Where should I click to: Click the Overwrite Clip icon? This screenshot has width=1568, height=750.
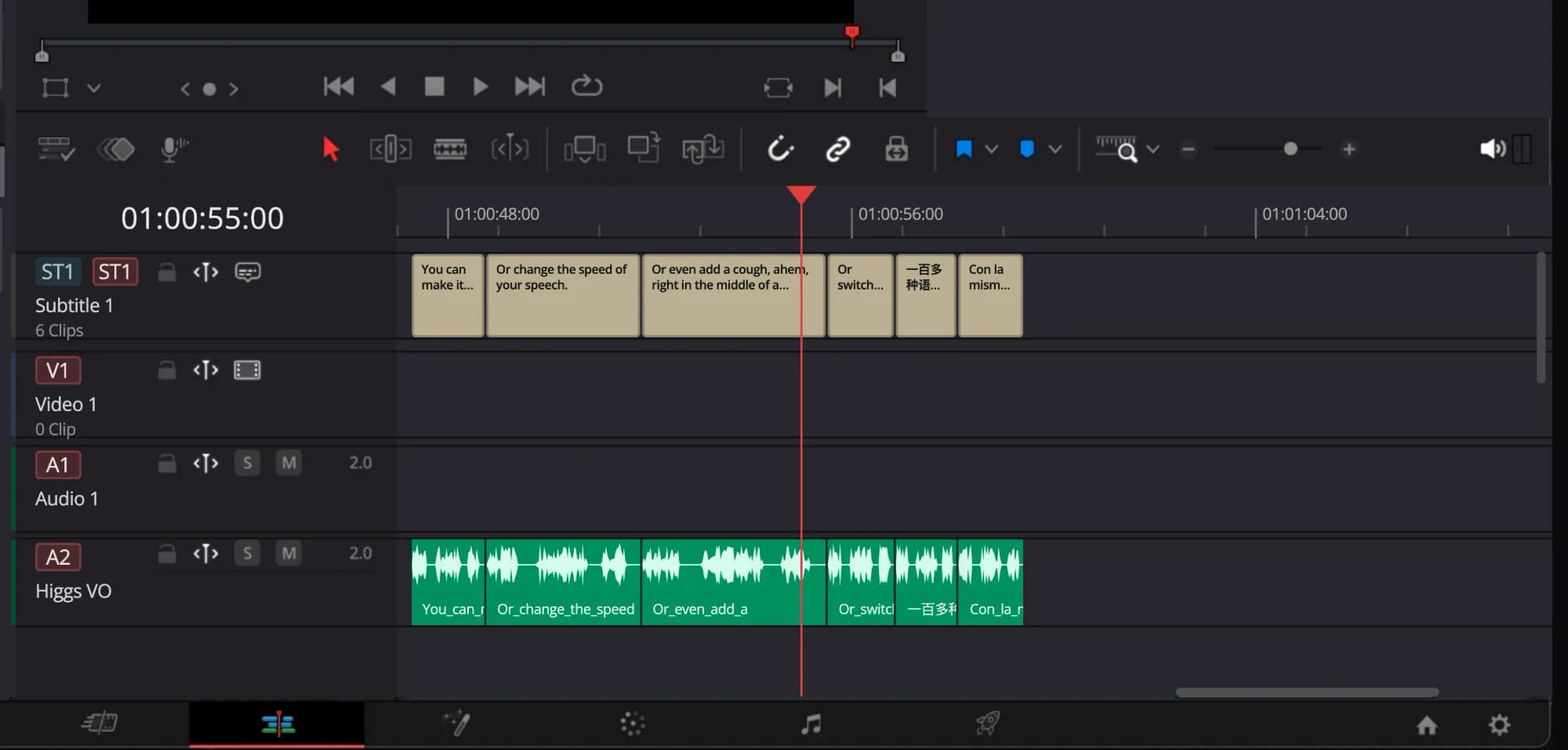[644, 148]
